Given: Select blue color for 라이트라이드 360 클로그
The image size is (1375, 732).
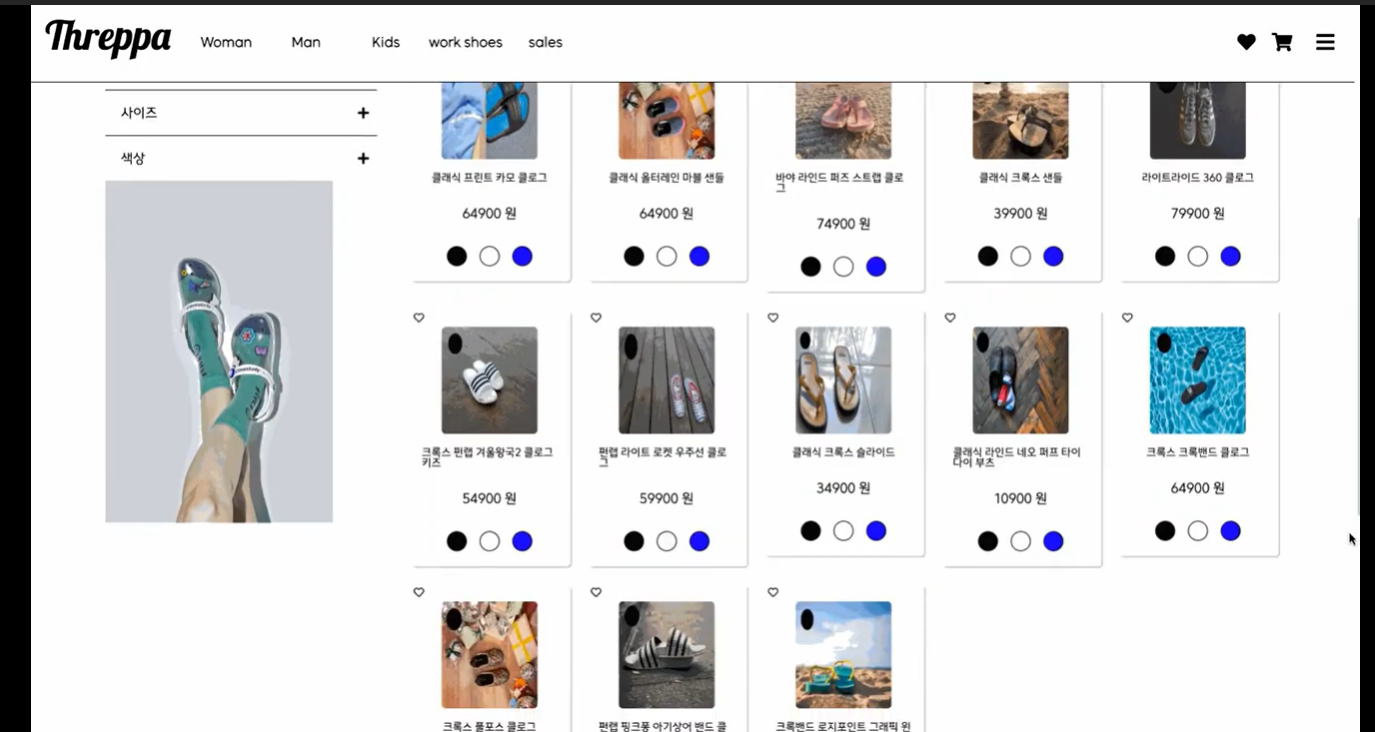Looking at the screenshot, I should coord(1230,256).
